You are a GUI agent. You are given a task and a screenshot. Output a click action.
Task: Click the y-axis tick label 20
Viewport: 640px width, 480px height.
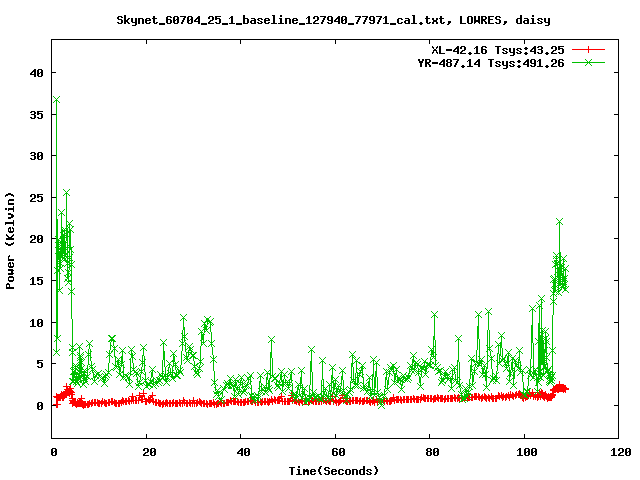(x=37, y=239)
